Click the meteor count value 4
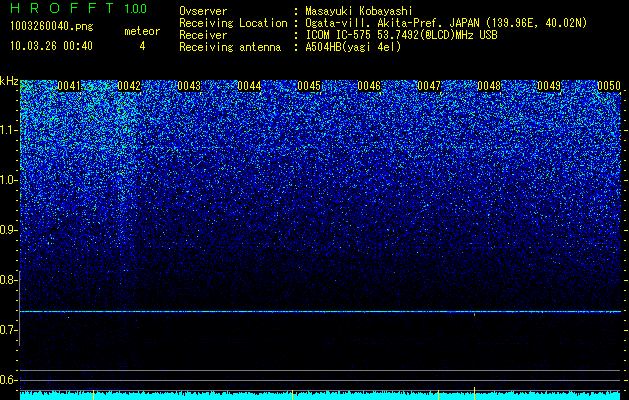 tap(142, 46)
